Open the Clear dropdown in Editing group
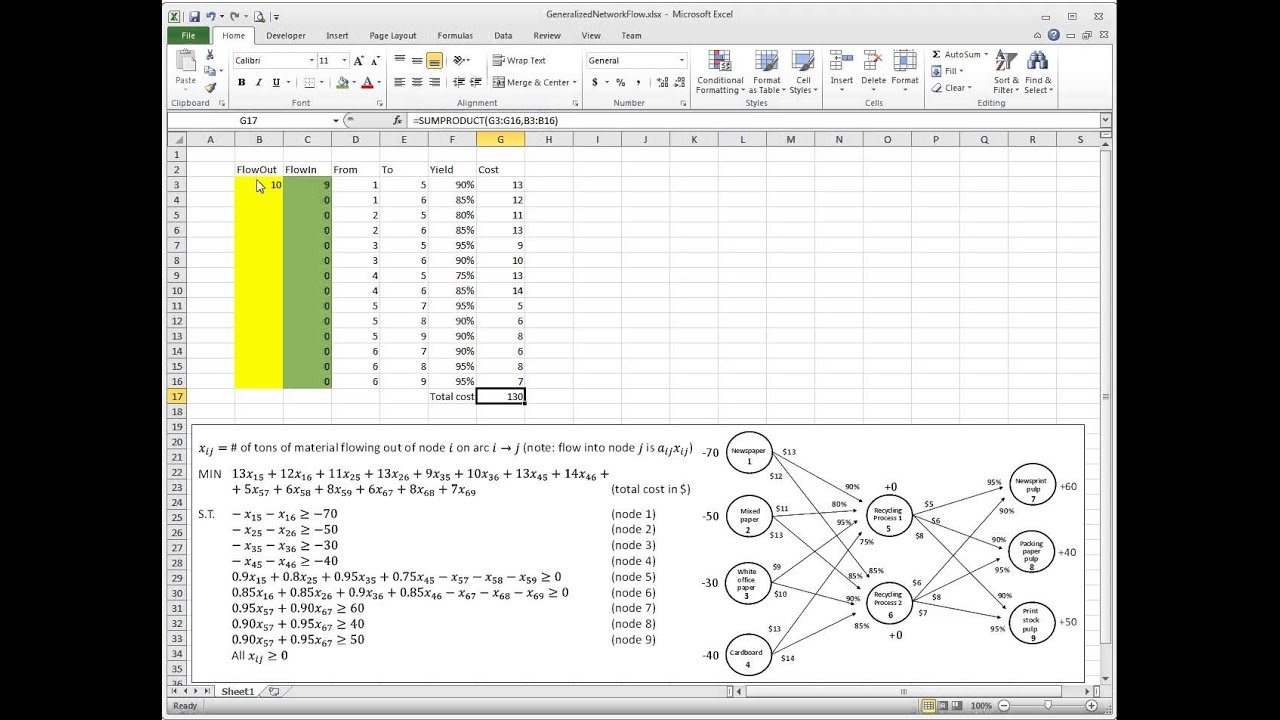The image size is (1280, 720). pyautogui.click(x=953, y=88)
